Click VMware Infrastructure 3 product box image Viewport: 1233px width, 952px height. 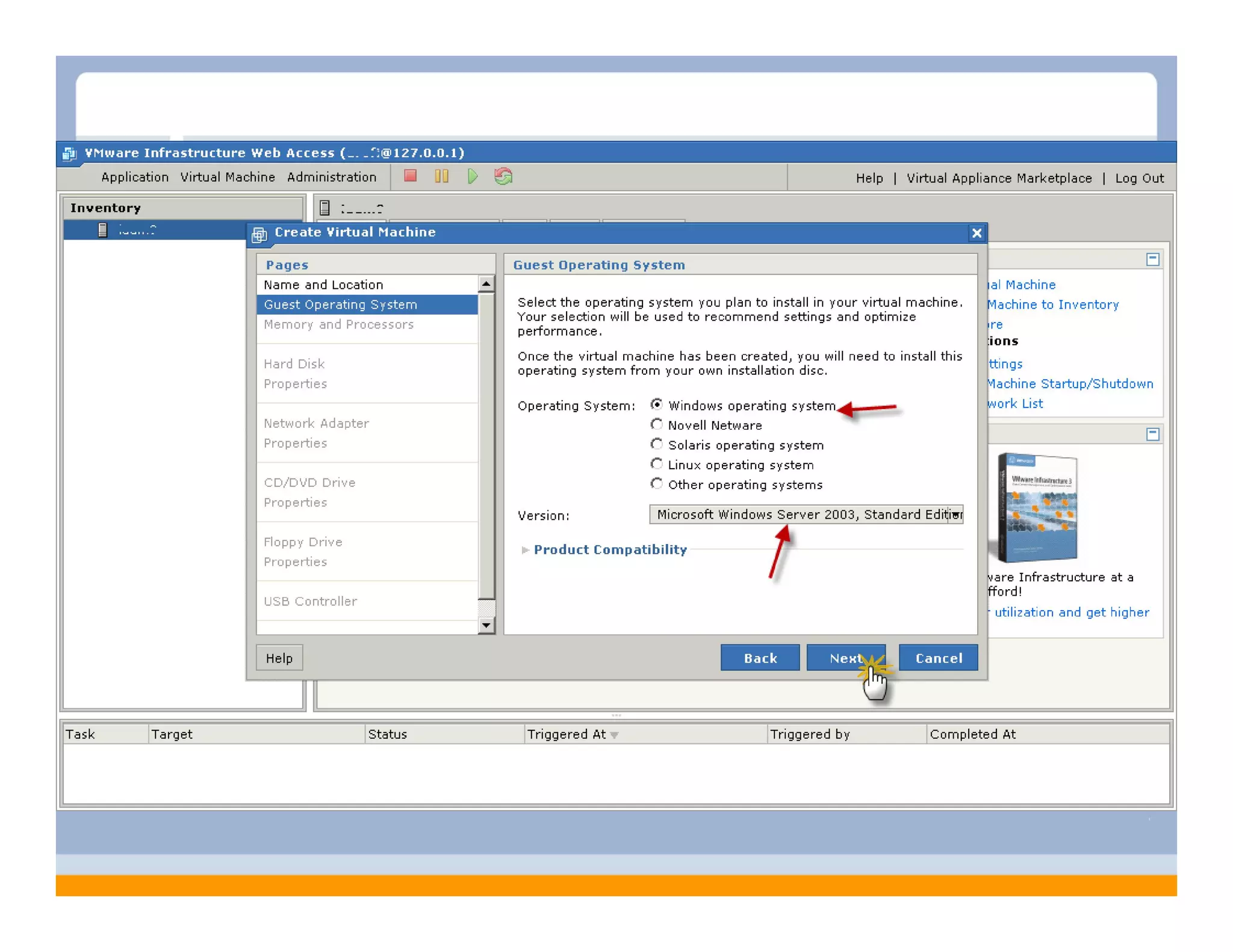(1037, 507)
